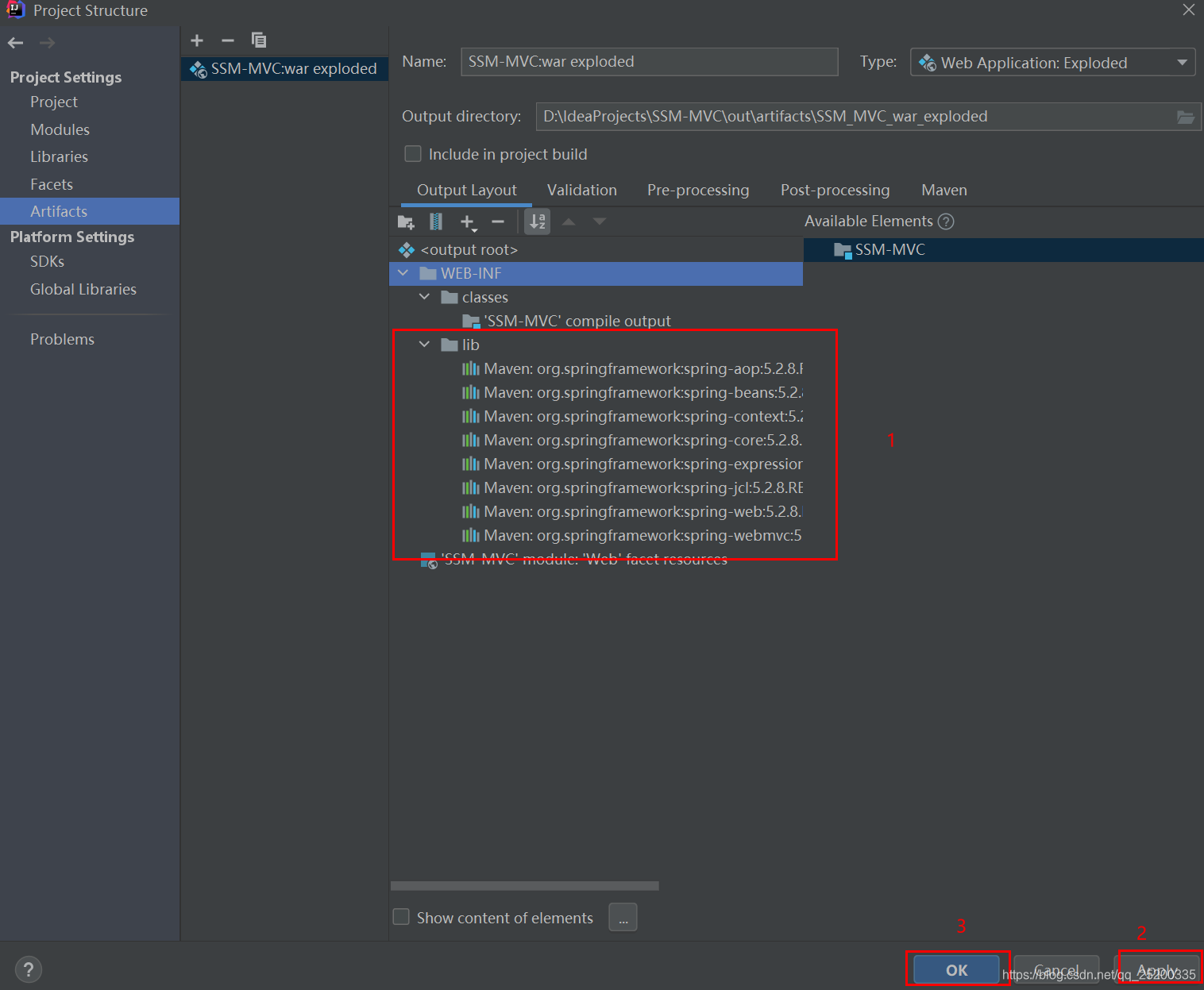Click the IntelliJ icon in title bar
This screenshot has height=990, width=1204.
pos(15,10)
